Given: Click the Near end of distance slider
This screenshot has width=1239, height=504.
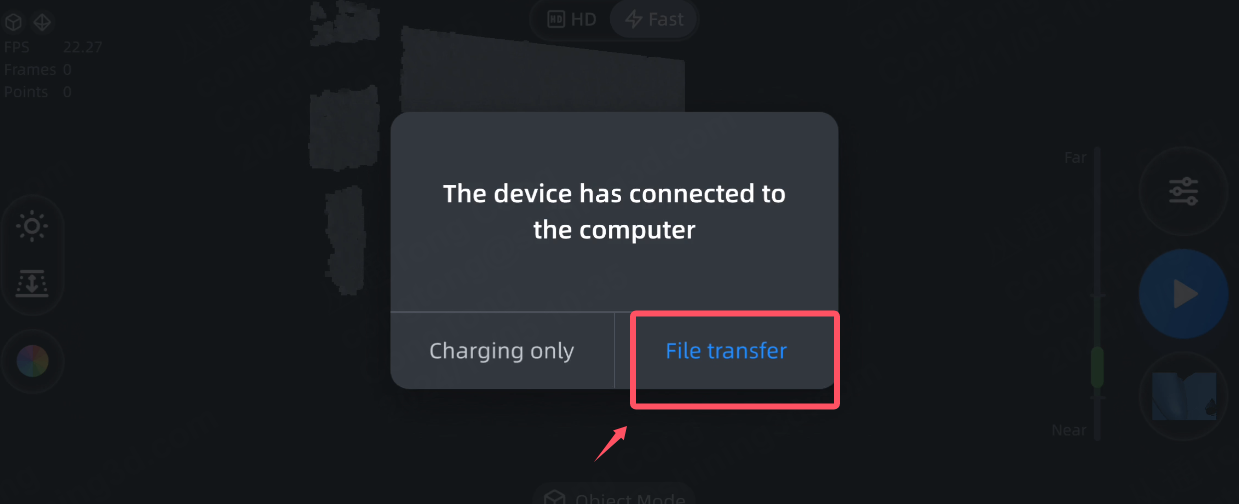Looking at the screenshot, I should click(1069, 430).
